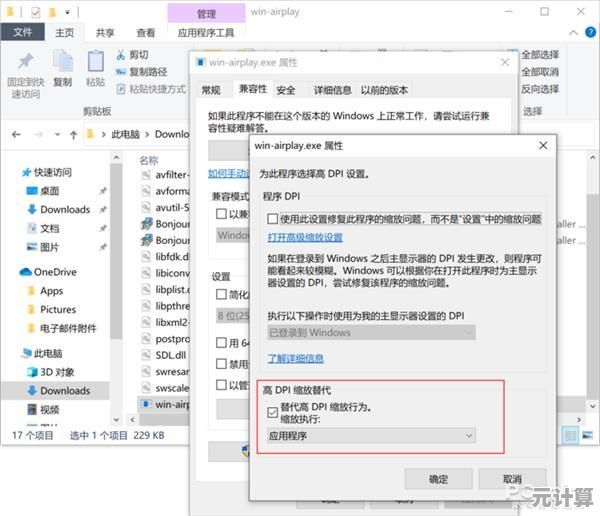Open Videos (视频) folder
The height and width of the screenshot is (516, 600).
(43, 410)
